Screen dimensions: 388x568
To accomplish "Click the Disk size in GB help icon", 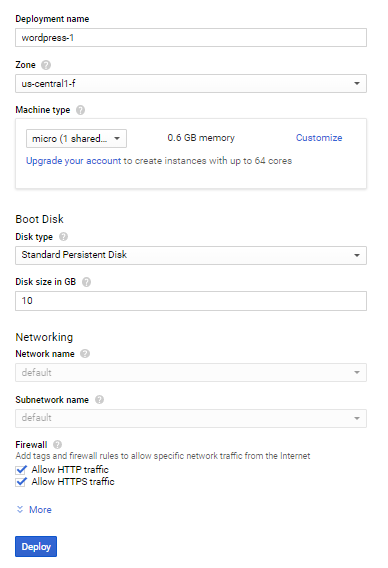I will 86,282.
